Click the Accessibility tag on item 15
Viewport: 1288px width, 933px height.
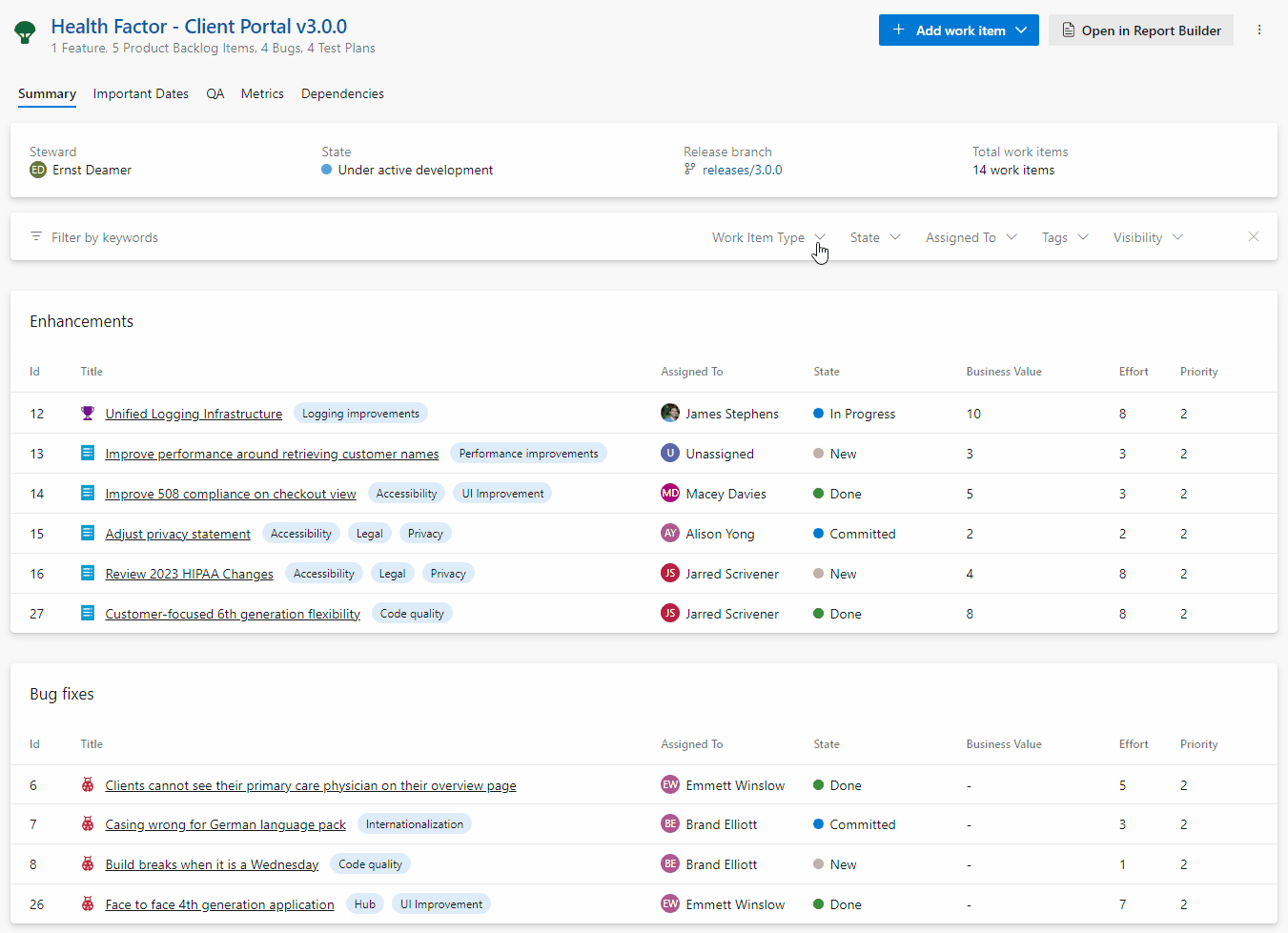tap(300, 533)
